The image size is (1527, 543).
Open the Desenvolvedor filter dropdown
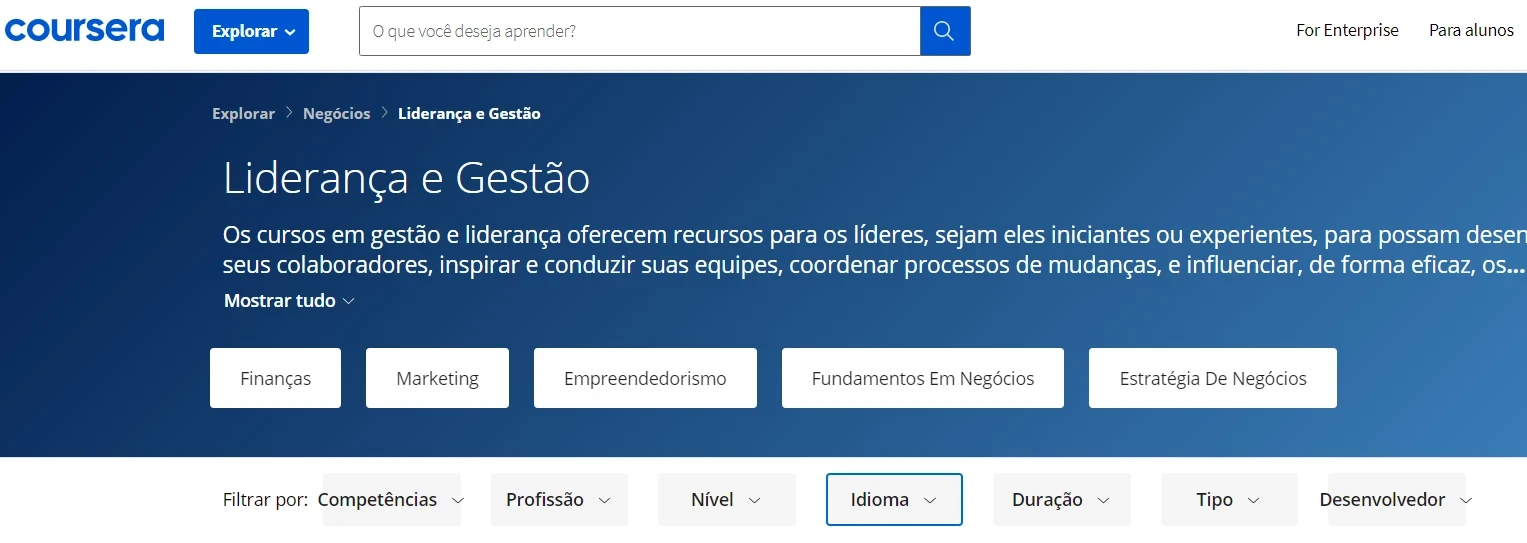(1396, 500)
